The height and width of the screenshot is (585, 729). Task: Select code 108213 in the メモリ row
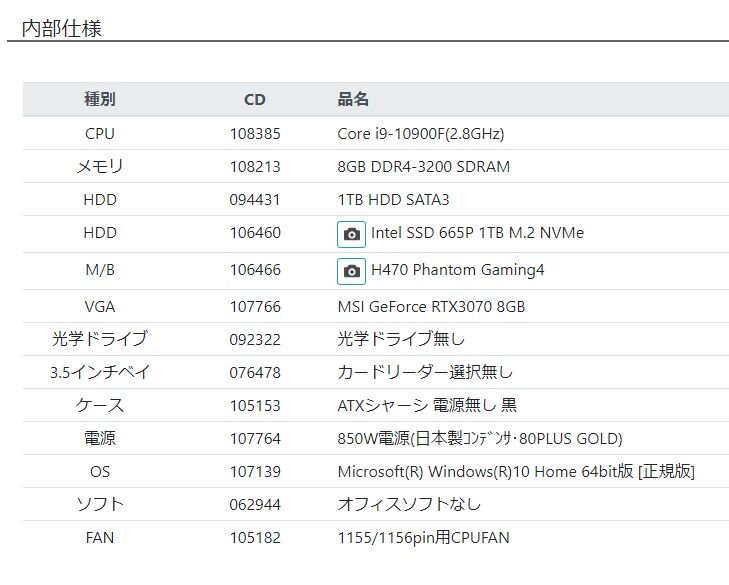pos(255,167)
